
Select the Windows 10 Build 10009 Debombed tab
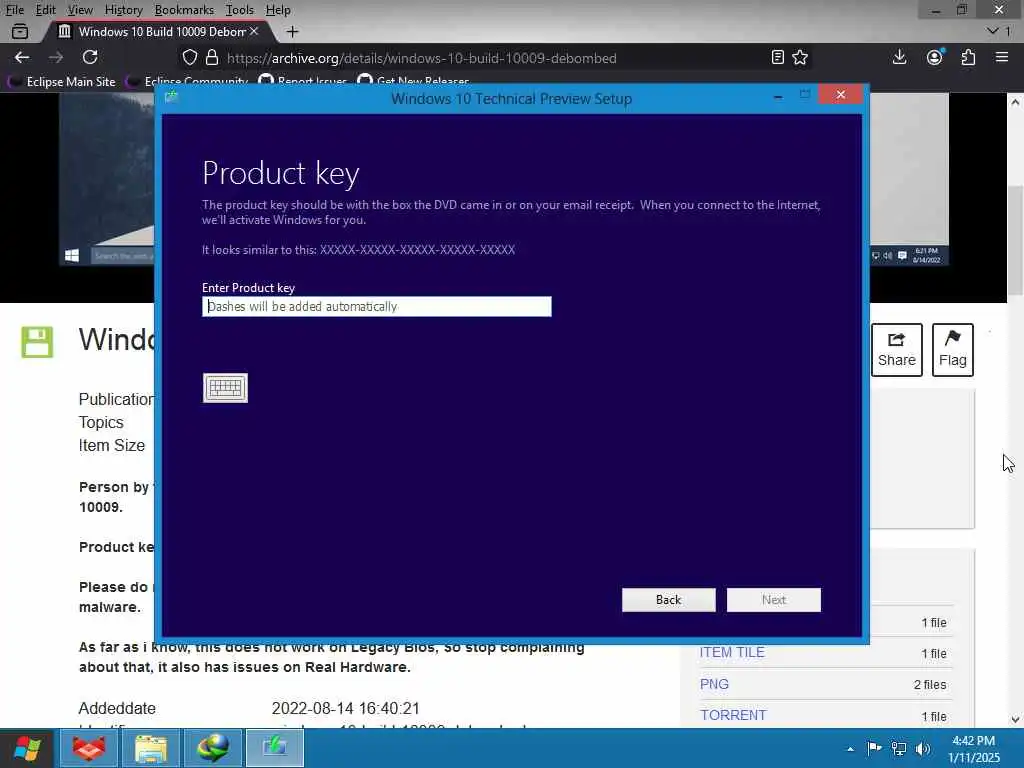click(x=157, y=31)
